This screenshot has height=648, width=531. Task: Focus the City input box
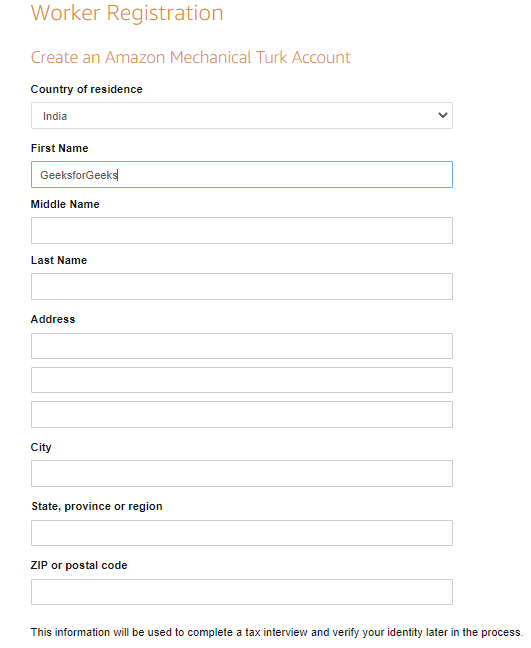pos(242,474)
